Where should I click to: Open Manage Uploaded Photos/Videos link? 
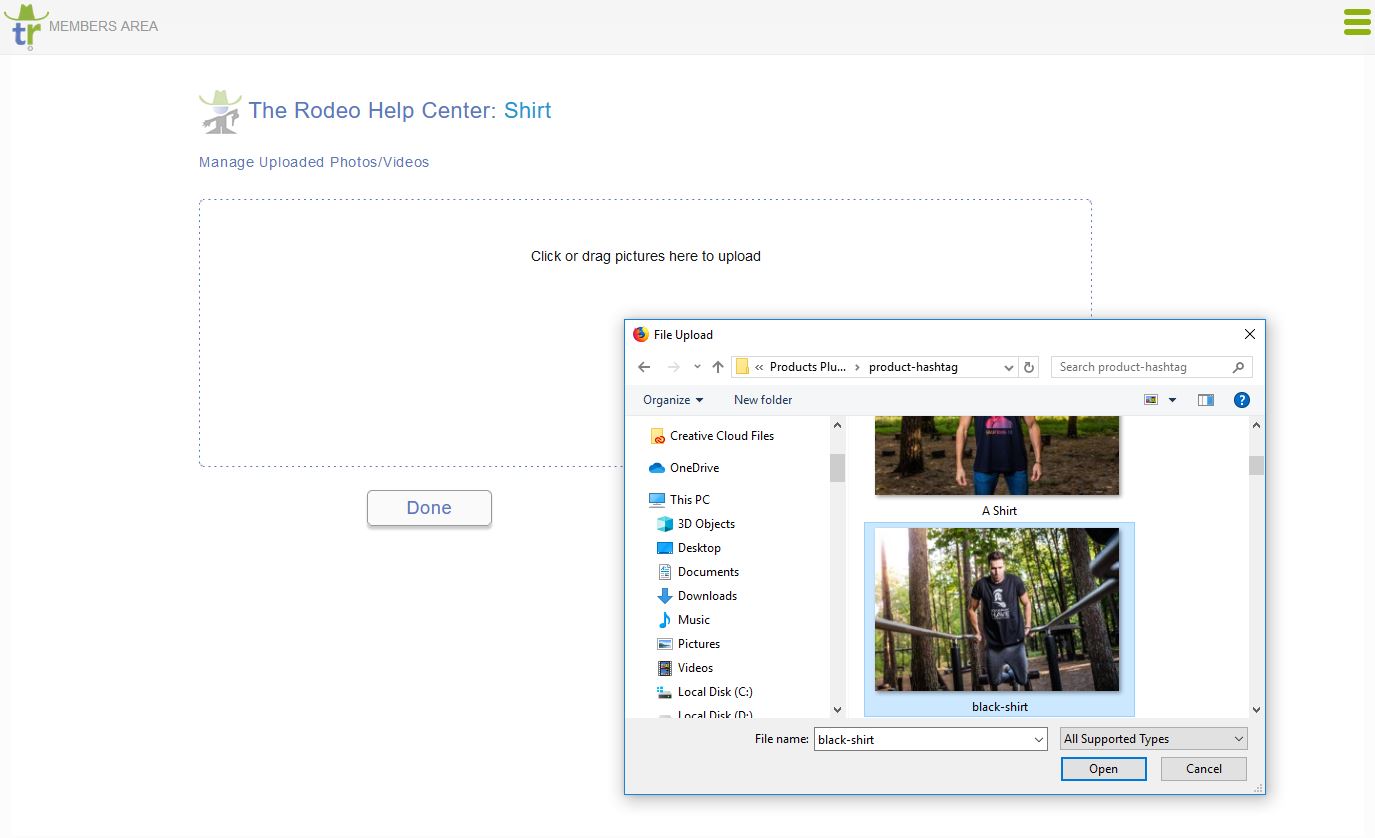[x=314, y=162]
